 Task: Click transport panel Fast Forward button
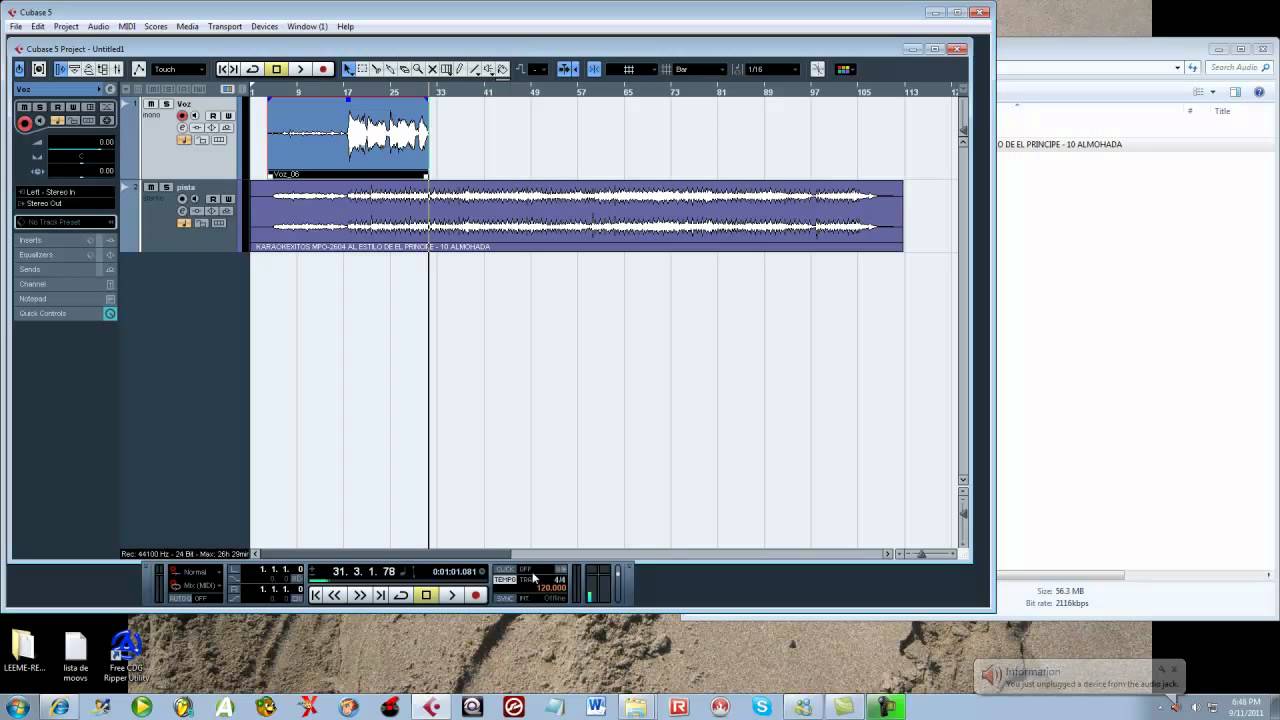[360, 595]
